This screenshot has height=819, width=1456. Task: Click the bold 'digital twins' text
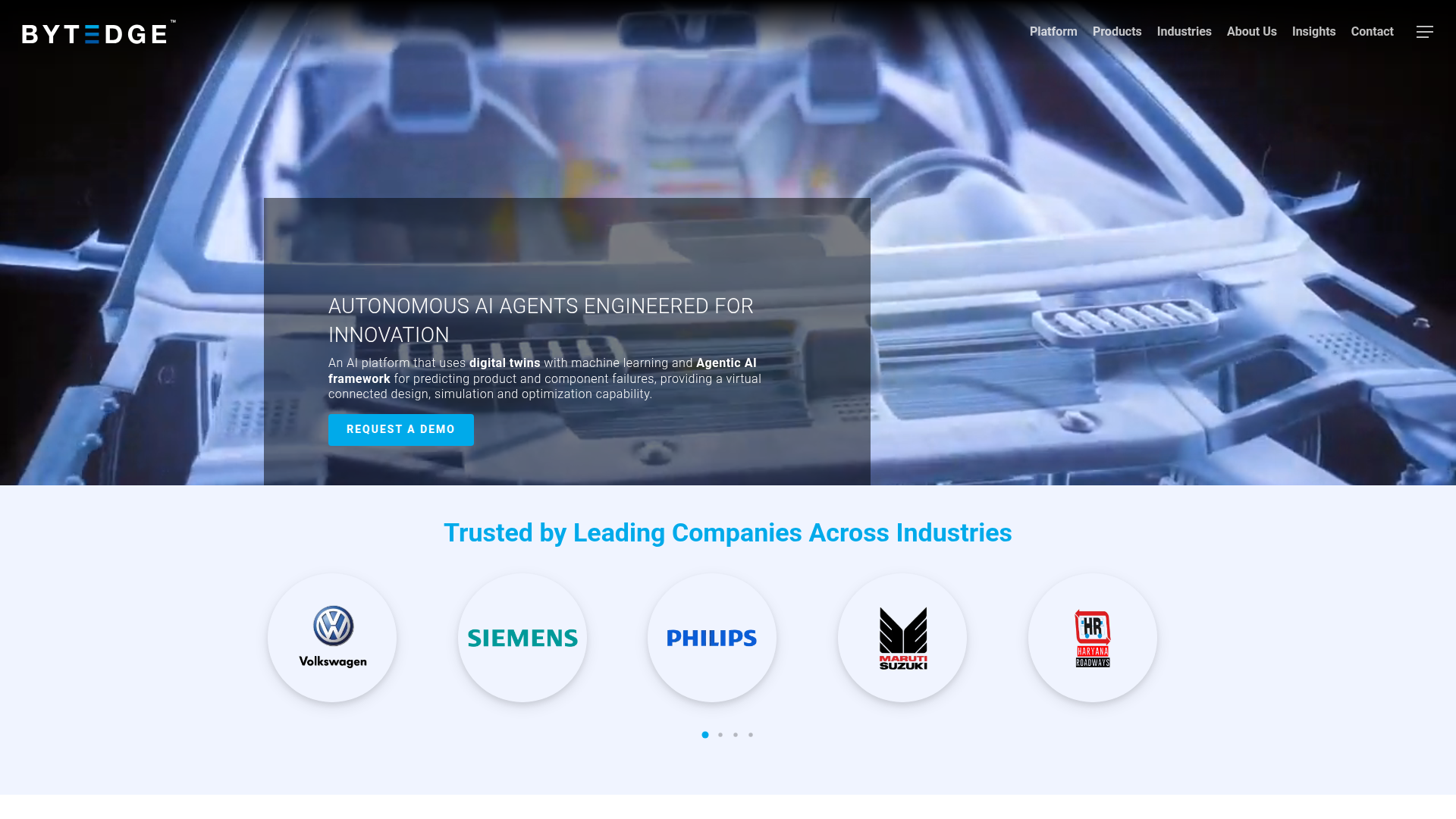pos(505,363)
